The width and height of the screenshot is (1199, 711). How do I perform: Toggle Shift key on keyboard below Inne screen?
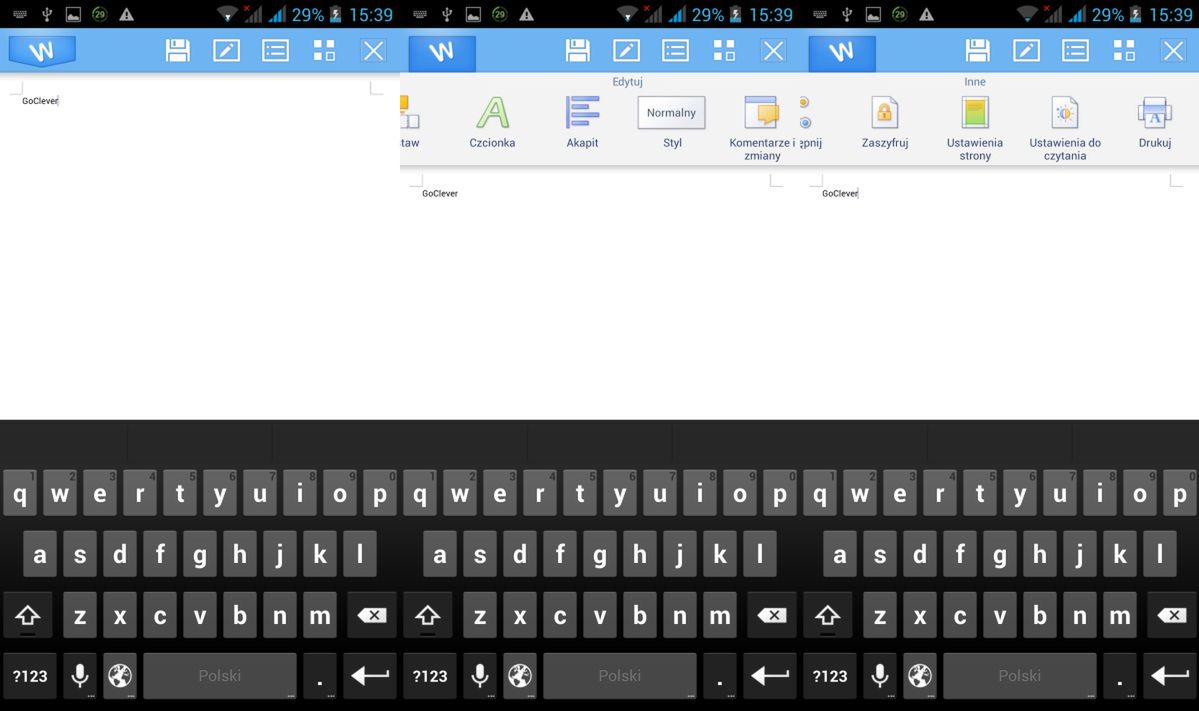(827, 615)
